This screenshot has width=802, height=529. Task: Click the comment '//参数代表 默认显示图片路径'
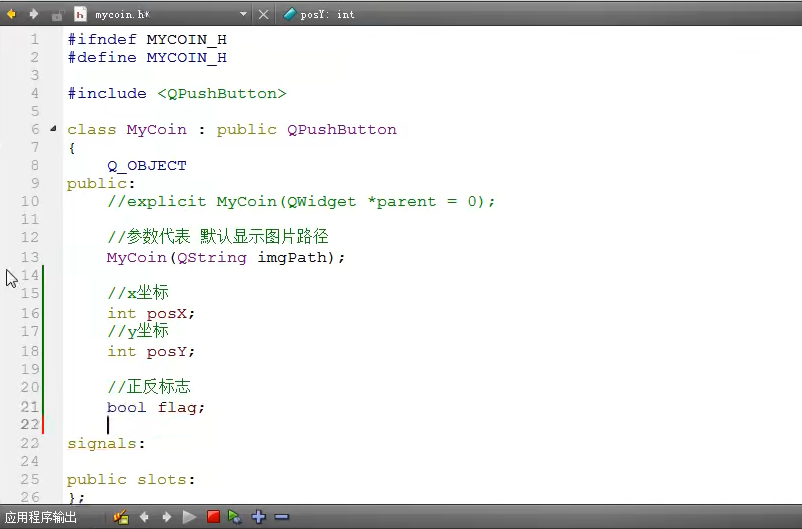218,237
